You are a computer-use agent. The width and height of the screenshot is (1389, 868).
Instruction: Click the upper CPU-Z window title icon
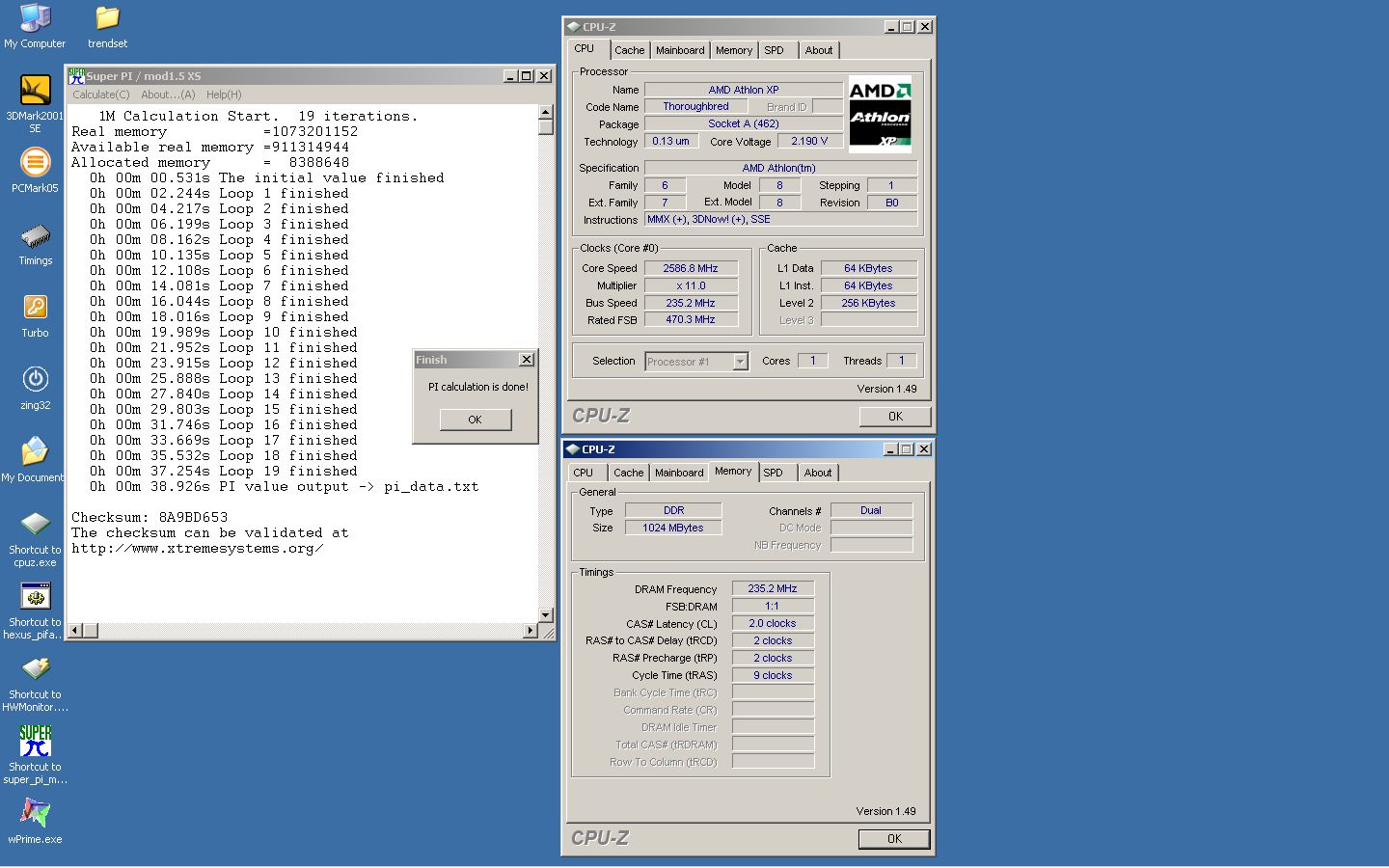pos(574,27)
